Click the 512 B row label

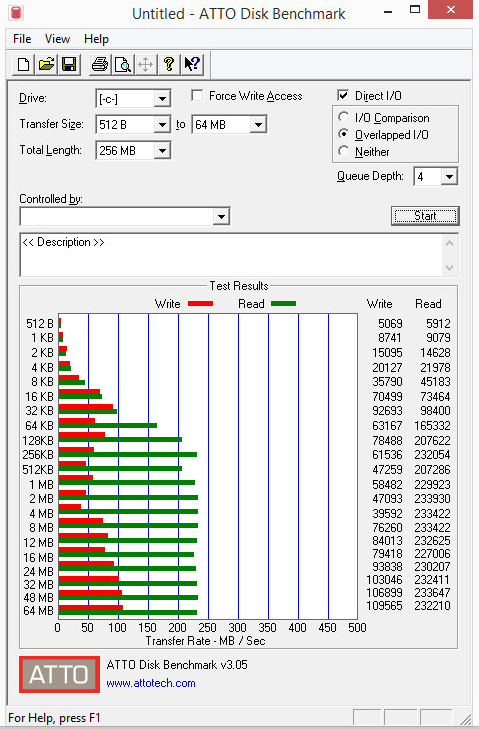click(x=40, y=324)
